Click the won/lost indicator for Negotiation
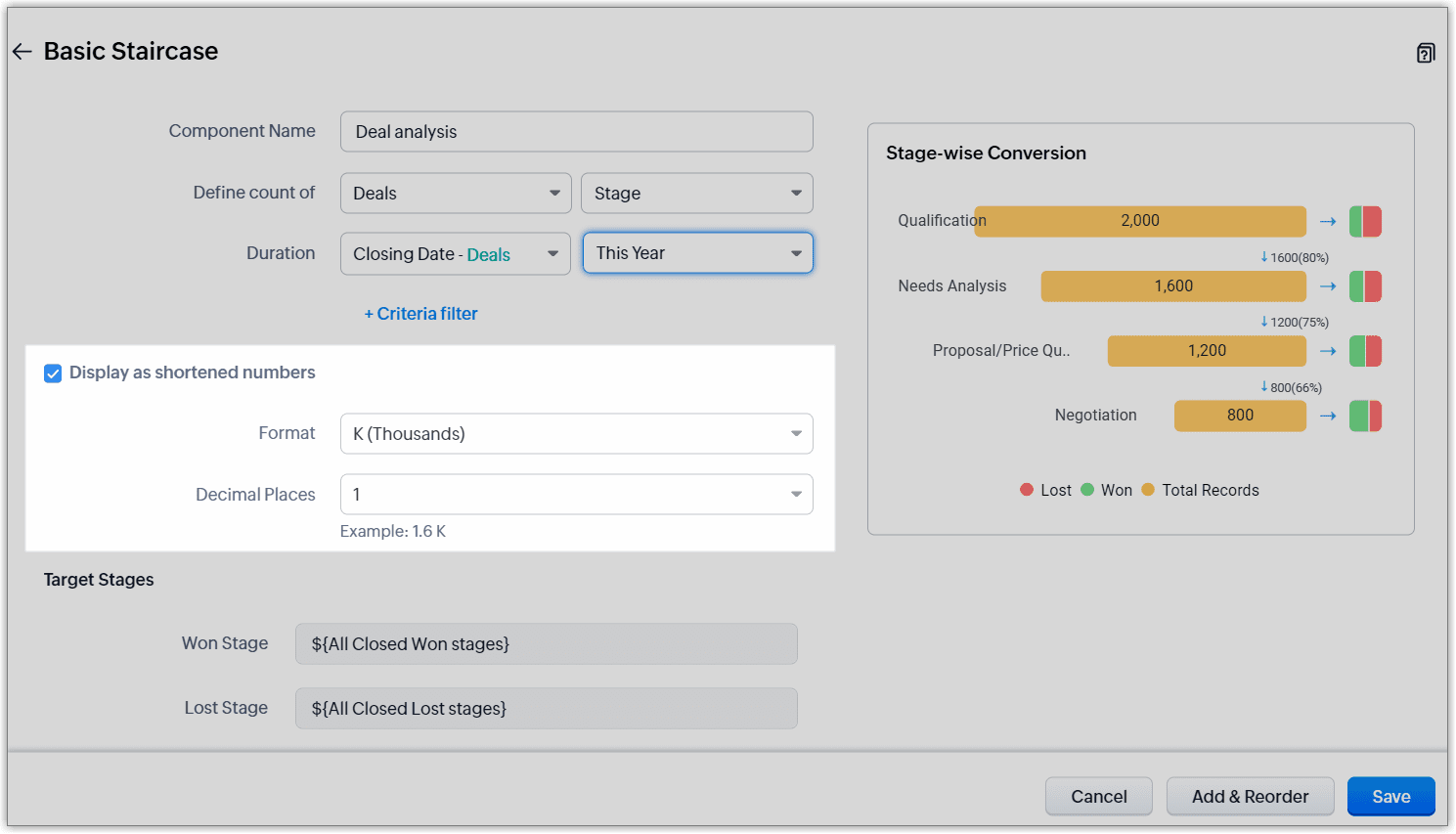This screenshot has height=834, width=1456. (1365, 416)
